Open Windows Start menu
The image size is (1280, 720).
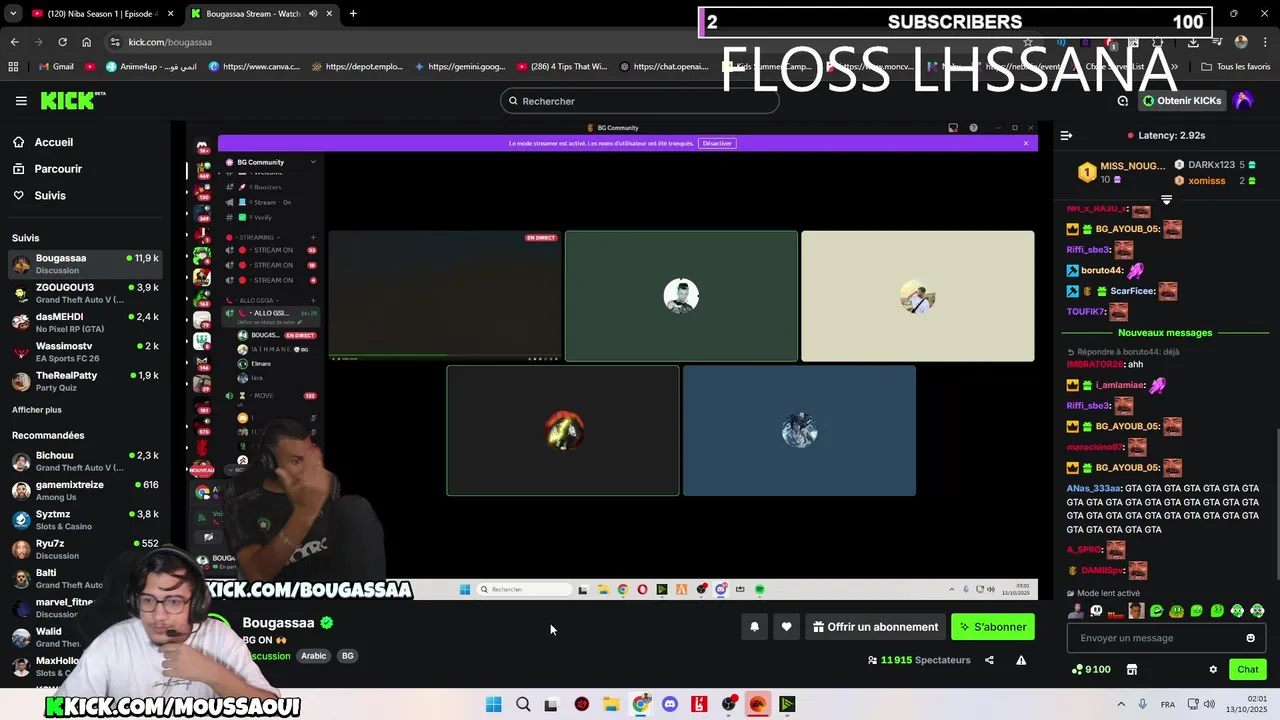coord(493,704)
